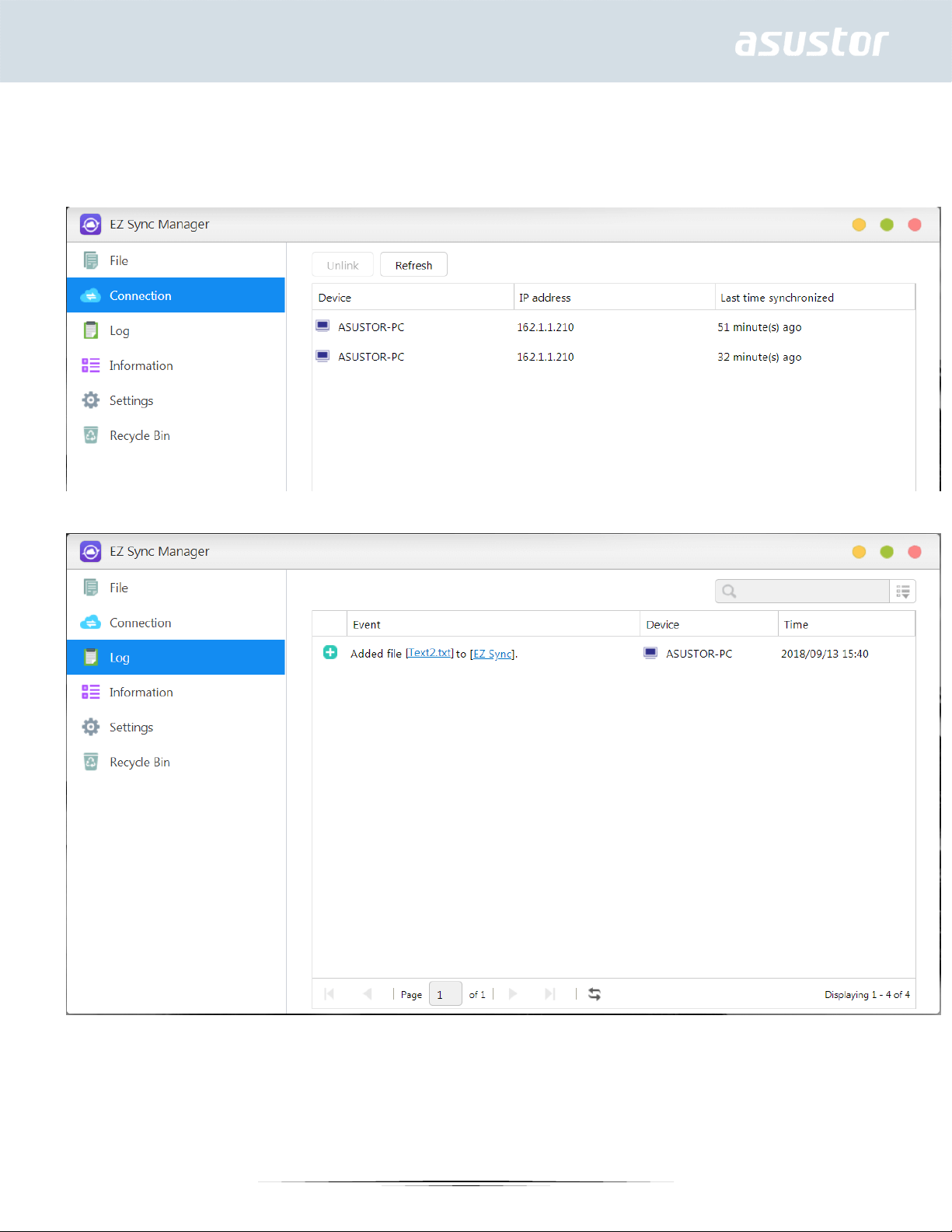Click the refresh icon in the log pager
952x1232 pixels.
[595, 994]
